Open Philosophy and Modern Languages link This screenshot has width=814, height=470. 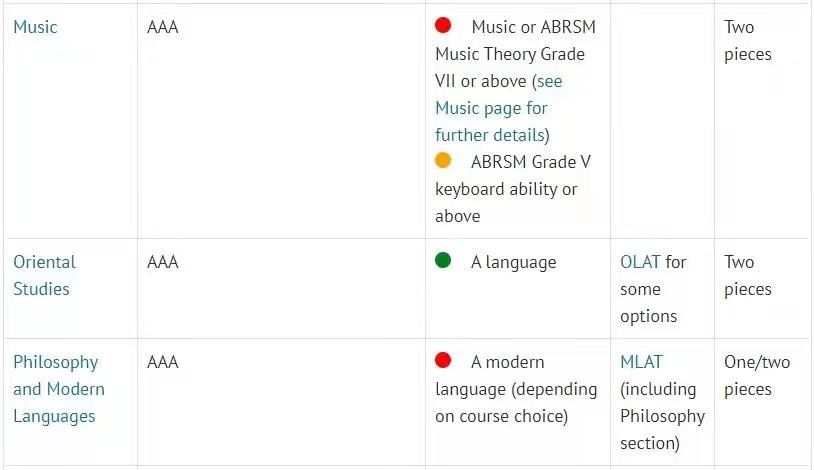tap(59, 389)
